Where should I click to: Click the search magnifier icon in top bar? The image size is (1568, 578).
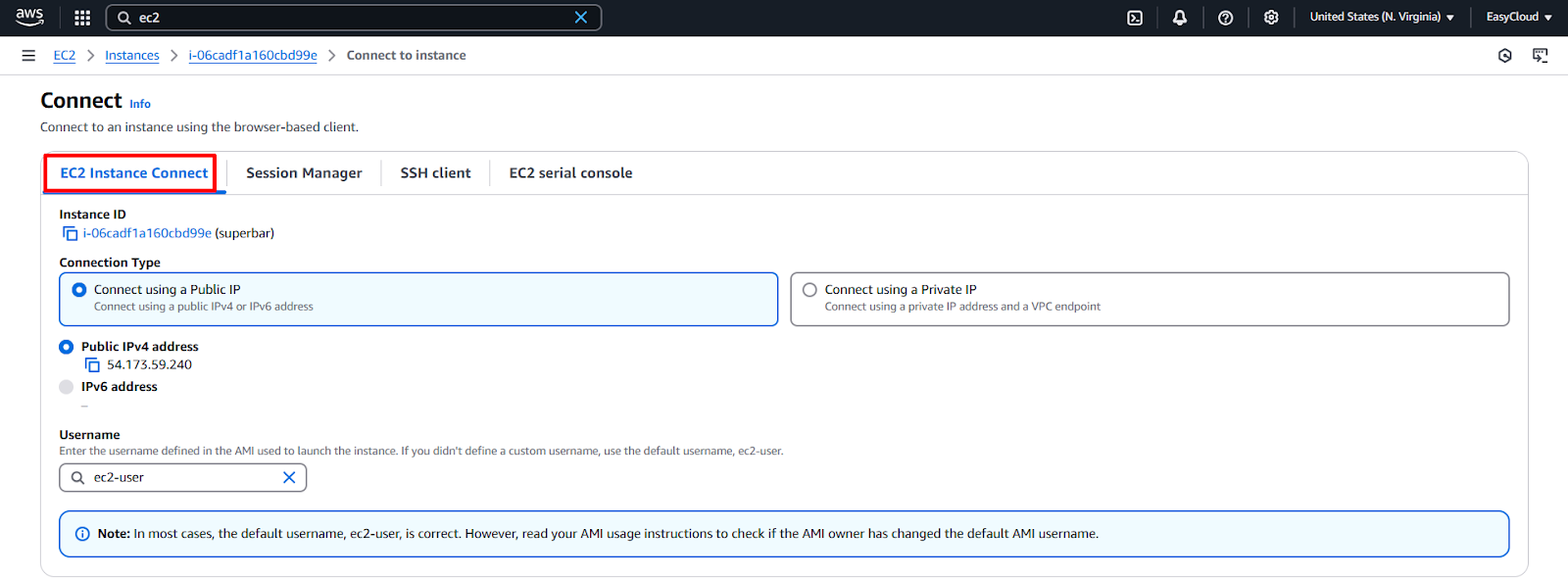pyautogui.click(x=124, y=18)
